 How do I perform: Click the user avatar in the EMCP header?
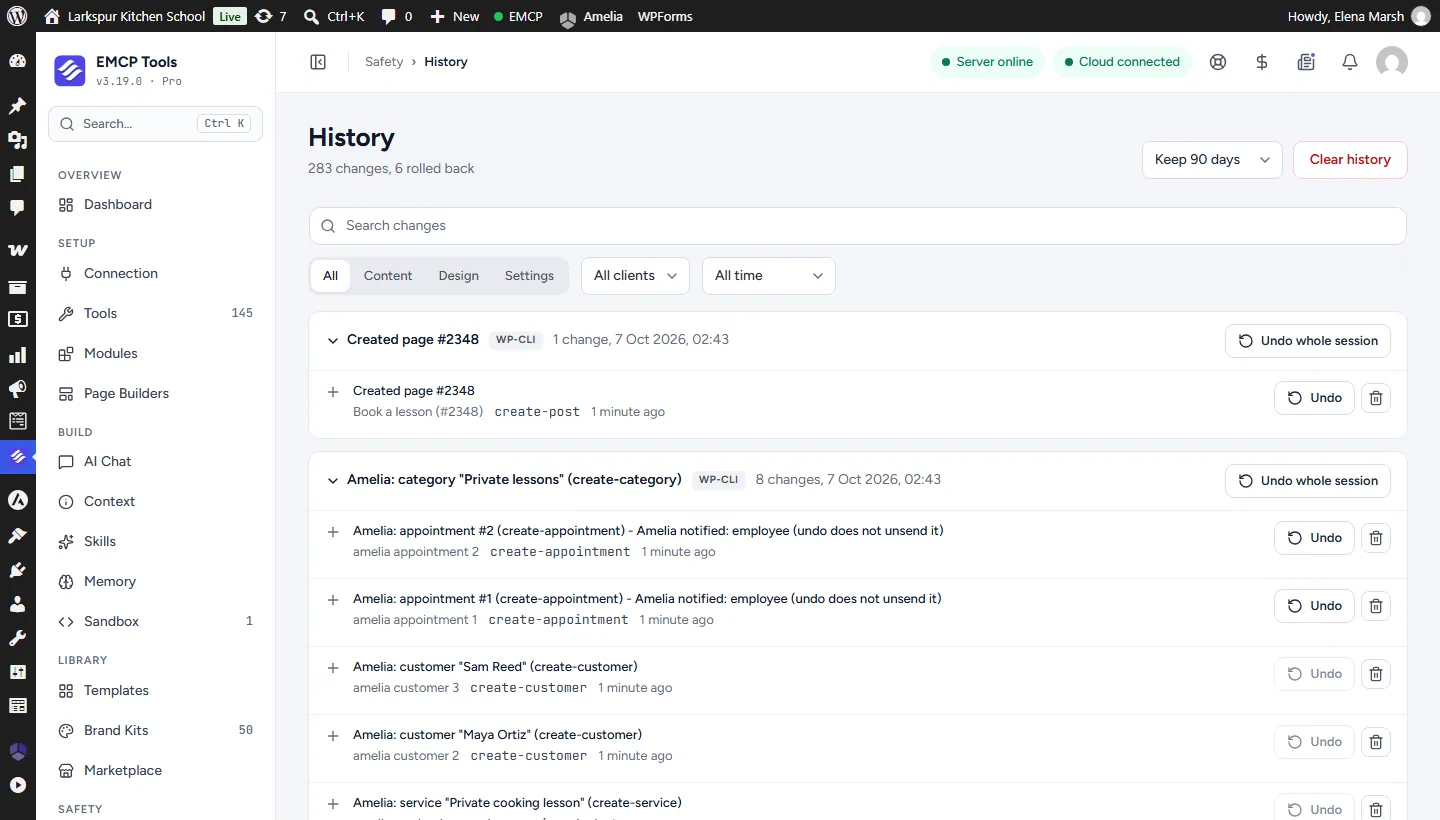coord(1392,62)
